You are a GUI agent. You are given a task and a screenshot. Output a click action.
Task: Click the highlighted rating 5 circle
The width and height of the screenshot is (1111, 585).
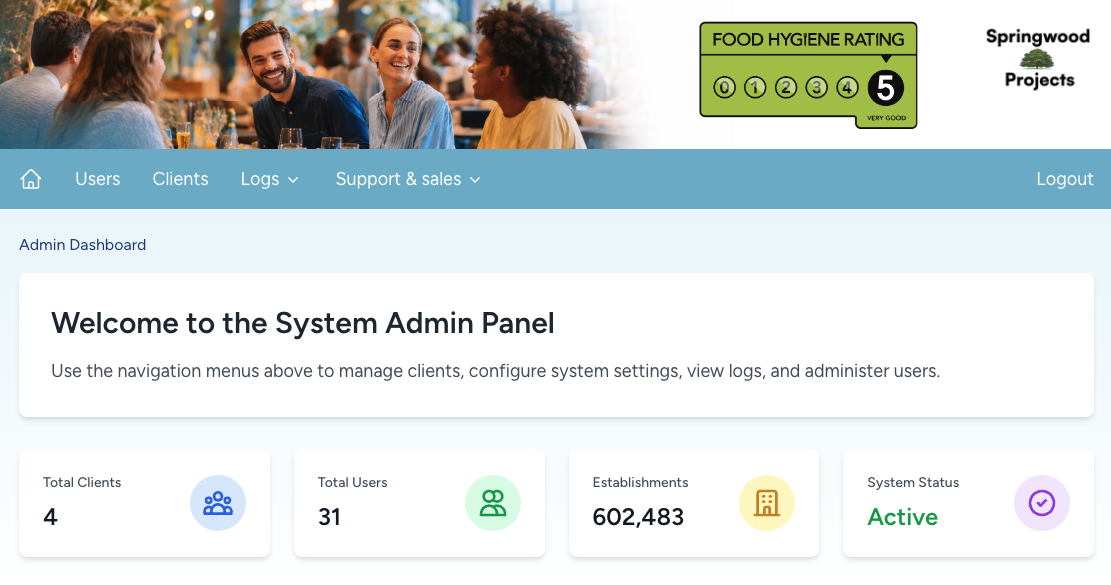click(x=885, y=88)
